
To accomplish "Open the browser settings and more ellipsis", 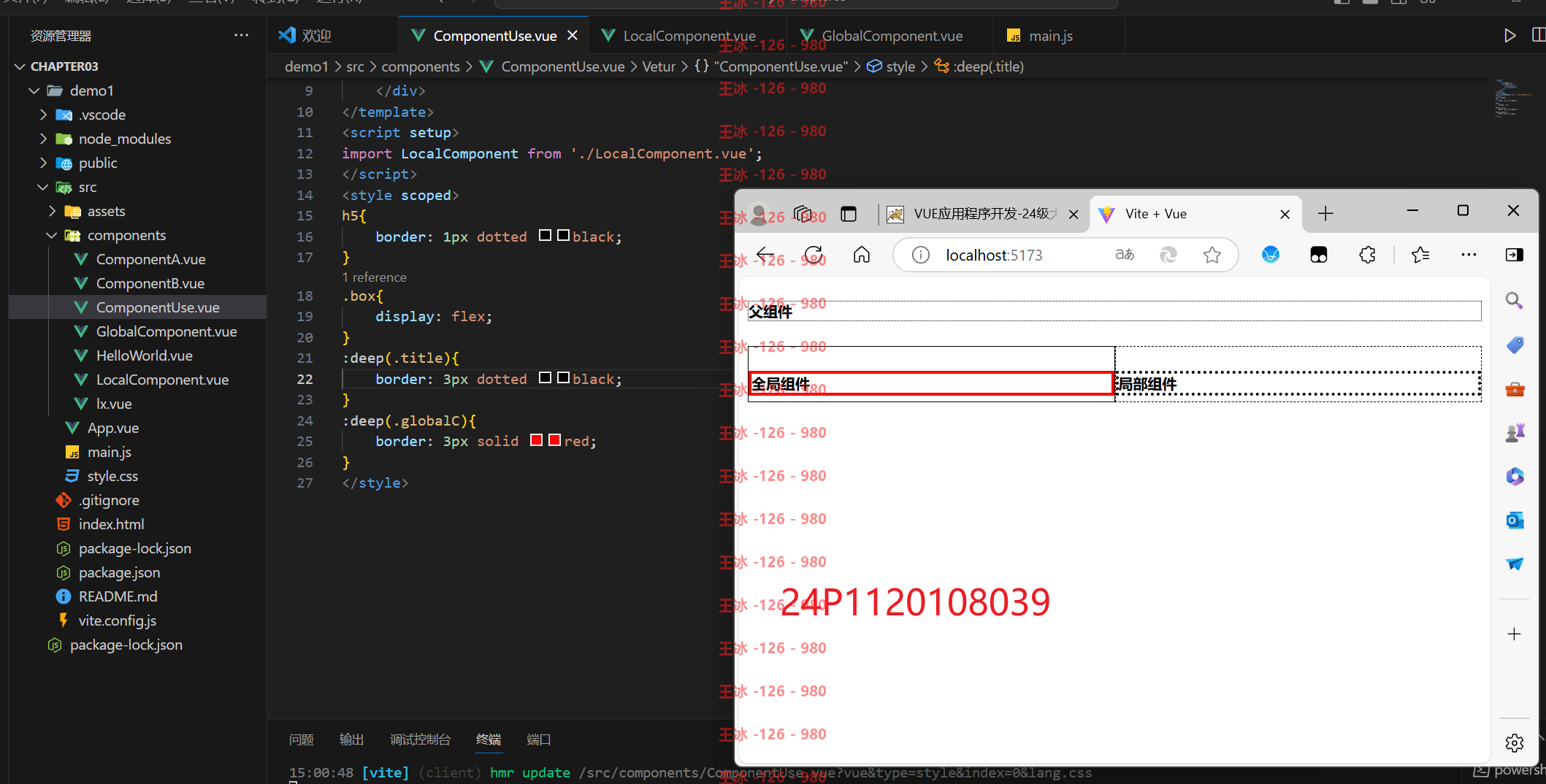I will click(x=1469, y=255).
